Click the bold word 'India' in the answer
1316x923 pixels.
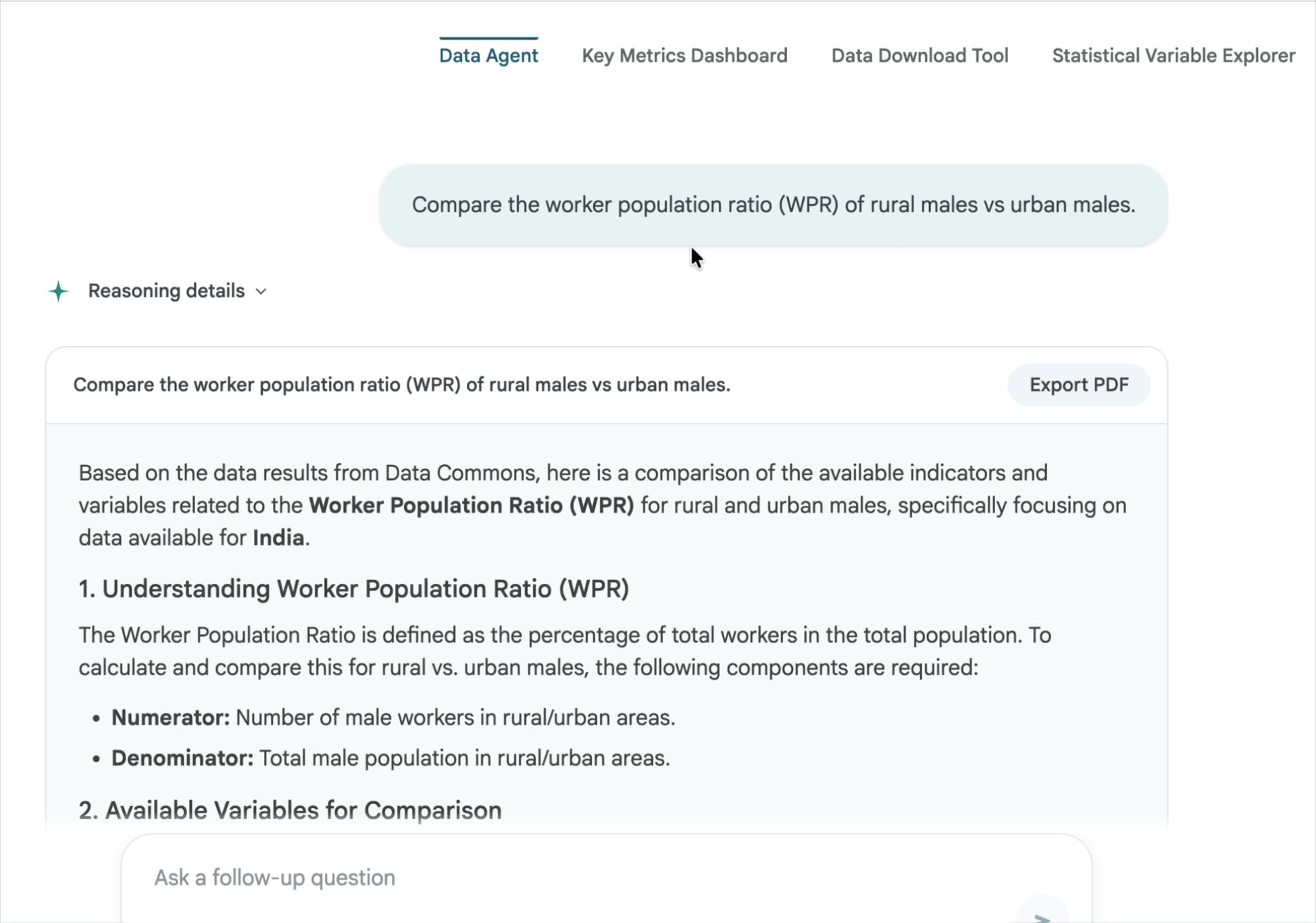coord(278,538)
